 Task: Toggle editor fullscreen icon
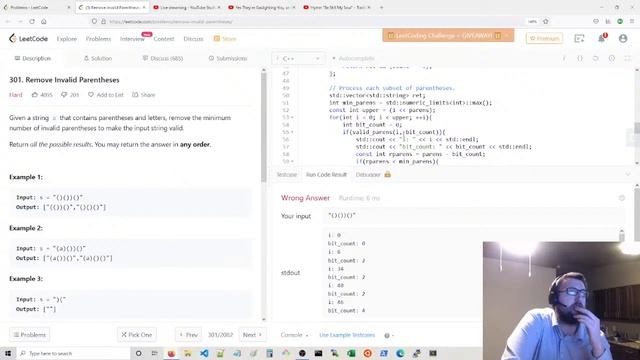click(627, 58)
